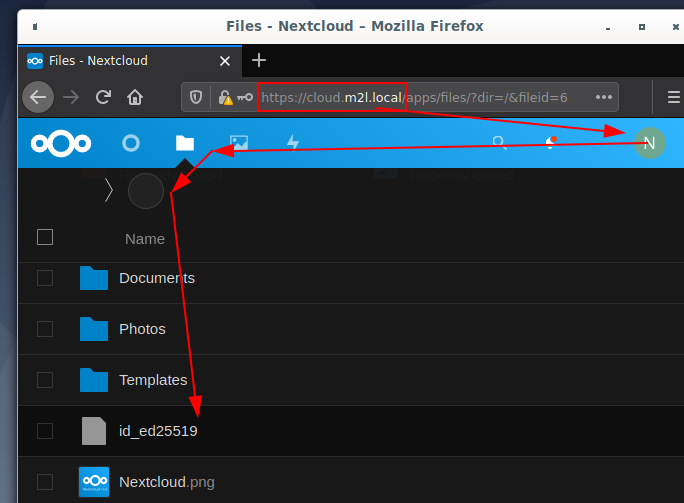Open the notifications bell icon
Screen dimensions: 684x503
tap(551, 143)
